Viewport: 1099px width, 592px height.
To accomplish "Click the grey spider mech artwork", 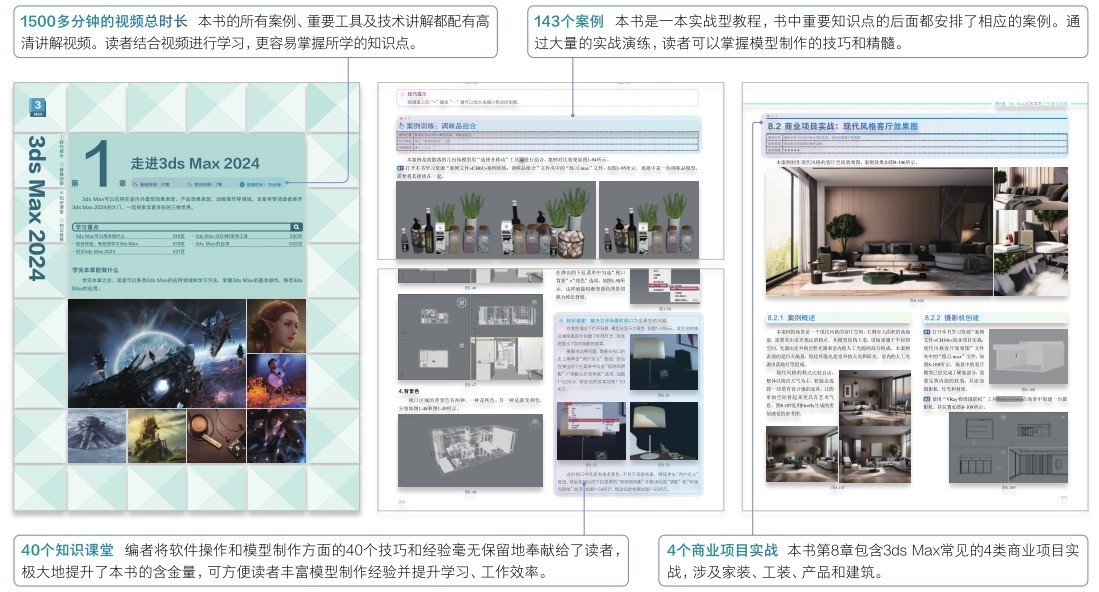I will (x=97, y=436).
